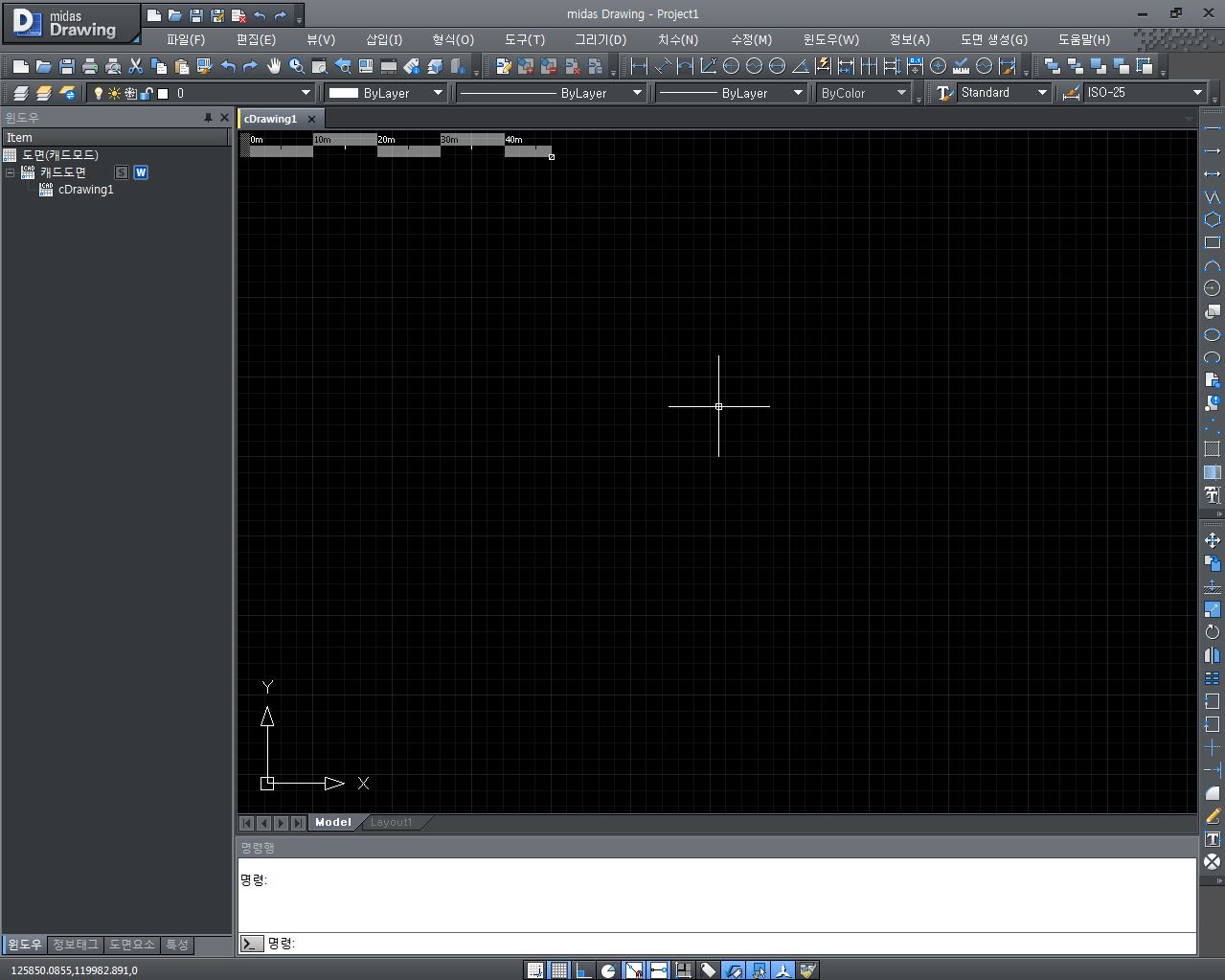Toggle Polar tracking in status bar
1225x980 pixels.
pos(608,970)
